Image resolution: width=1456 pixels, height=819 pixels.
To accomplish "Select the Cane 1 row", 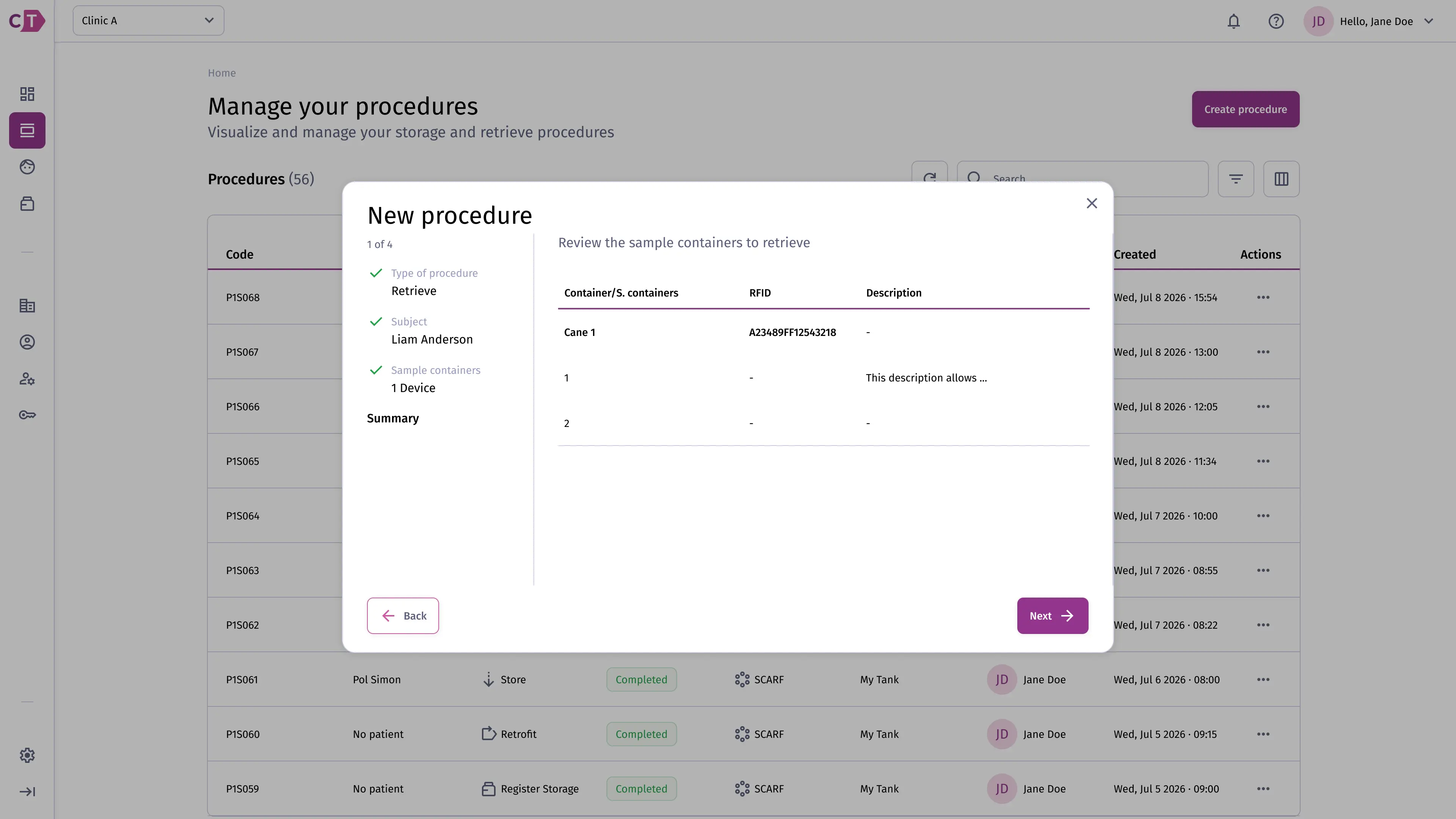I will click(823, 333).
